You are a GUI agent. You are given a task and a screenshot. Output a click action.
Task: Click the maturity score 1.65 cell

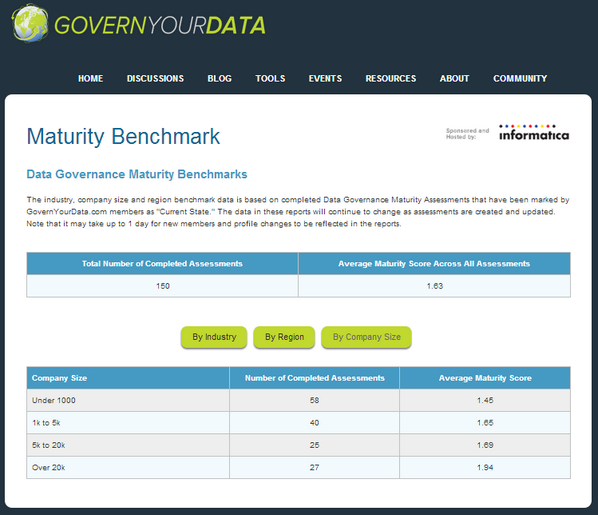tap(485, 423)
